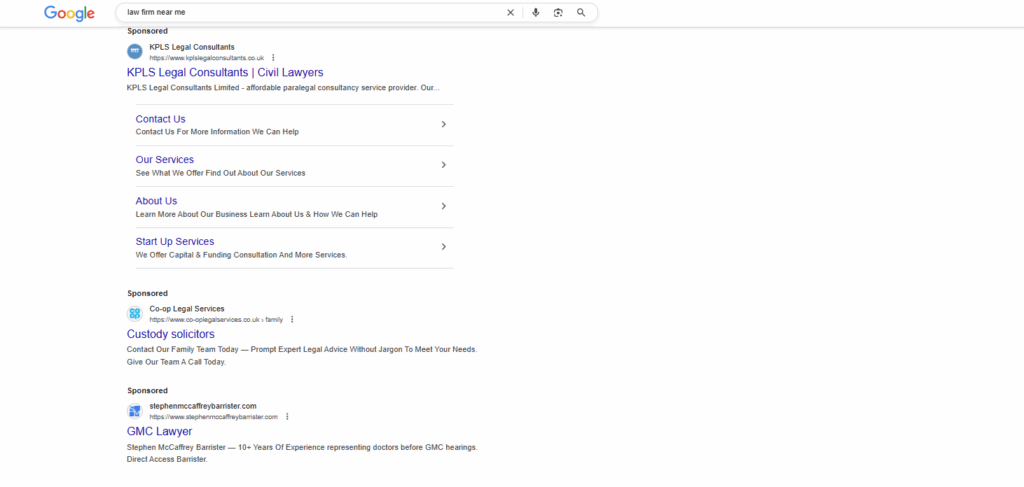Open the Contact Us sitelink
1024x487 pixels.
[x=161, y=119]
